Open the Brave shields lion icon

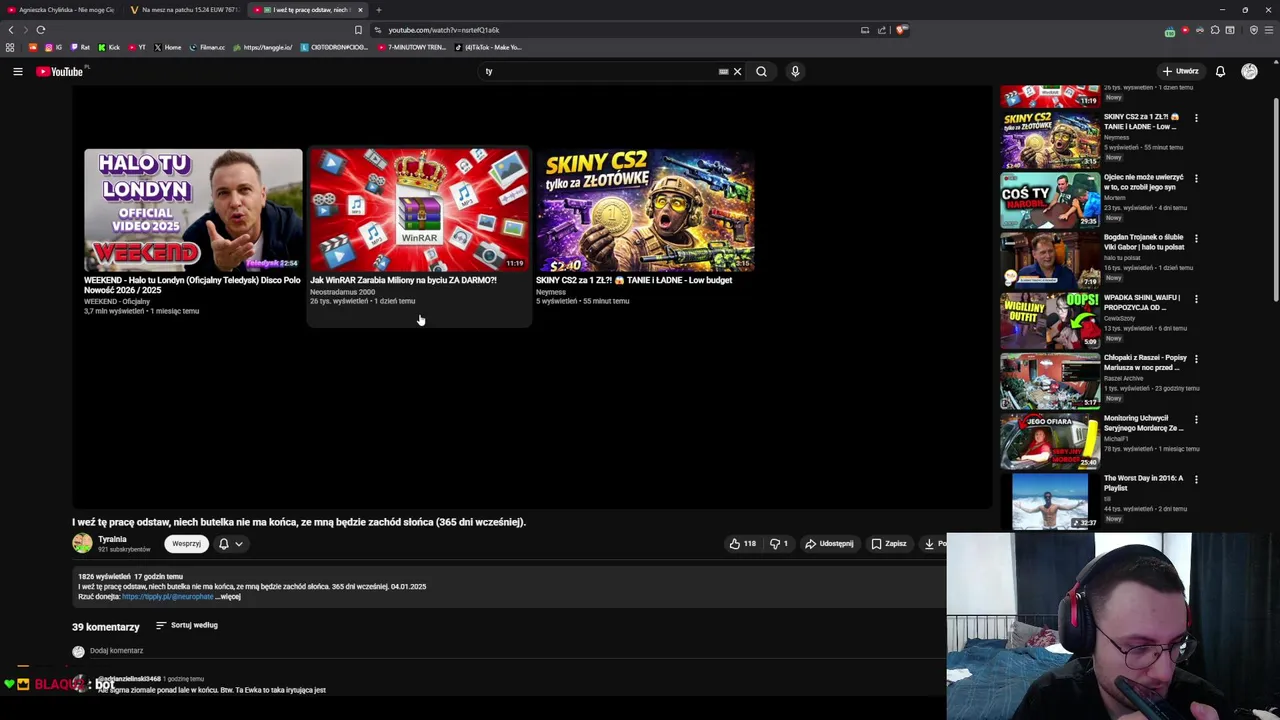point(900,30)
